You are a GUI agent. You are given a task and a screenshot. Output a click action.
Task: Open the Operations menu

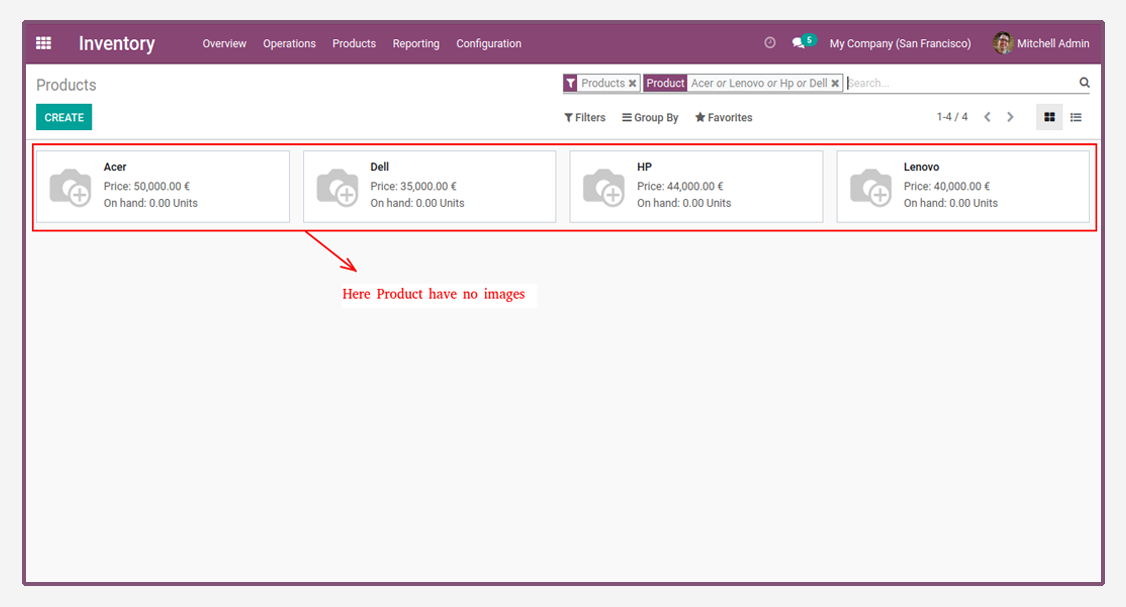click(x=289, y=43)
